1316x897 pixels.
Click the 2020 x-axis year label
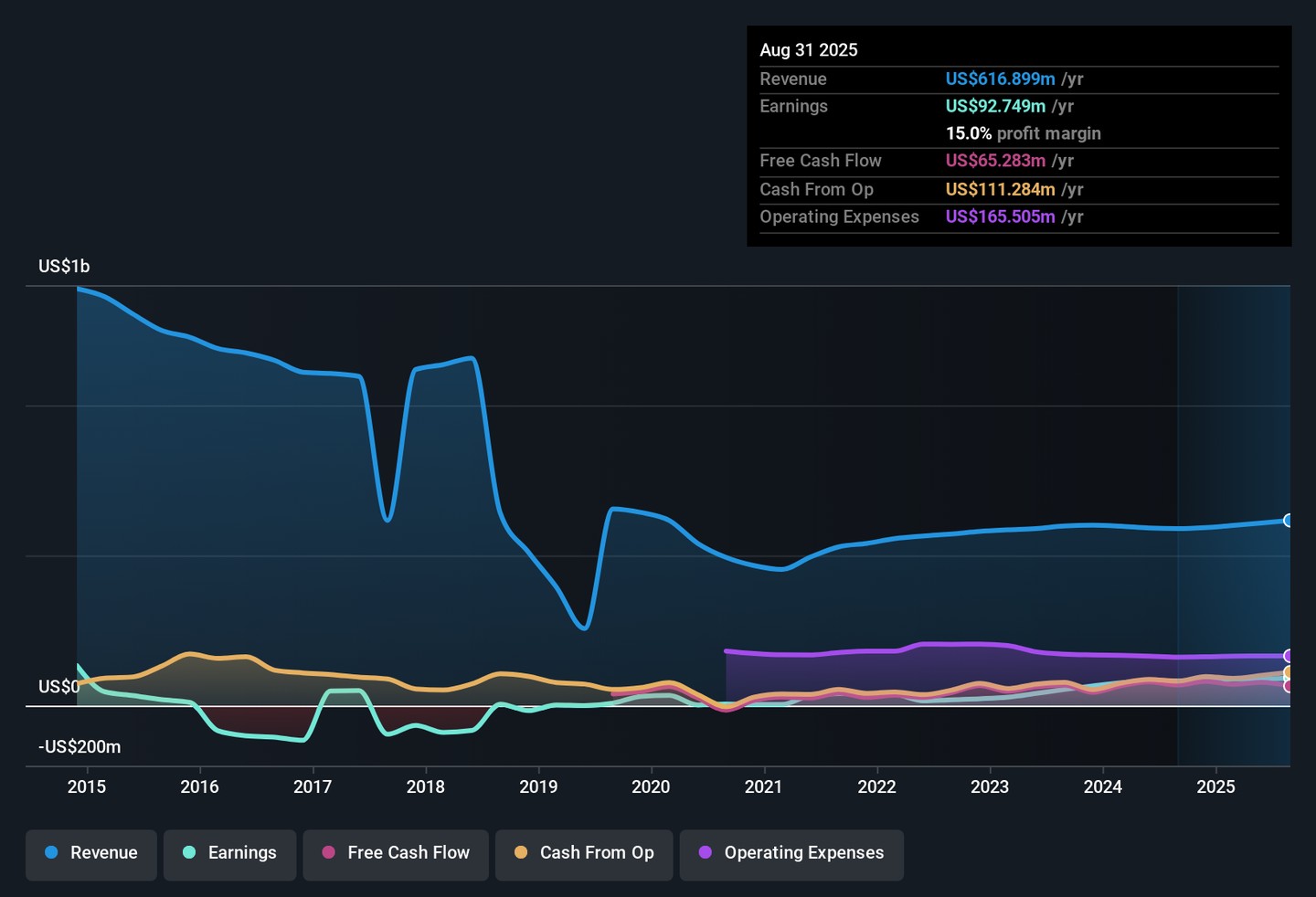click(x=651, y=787)
